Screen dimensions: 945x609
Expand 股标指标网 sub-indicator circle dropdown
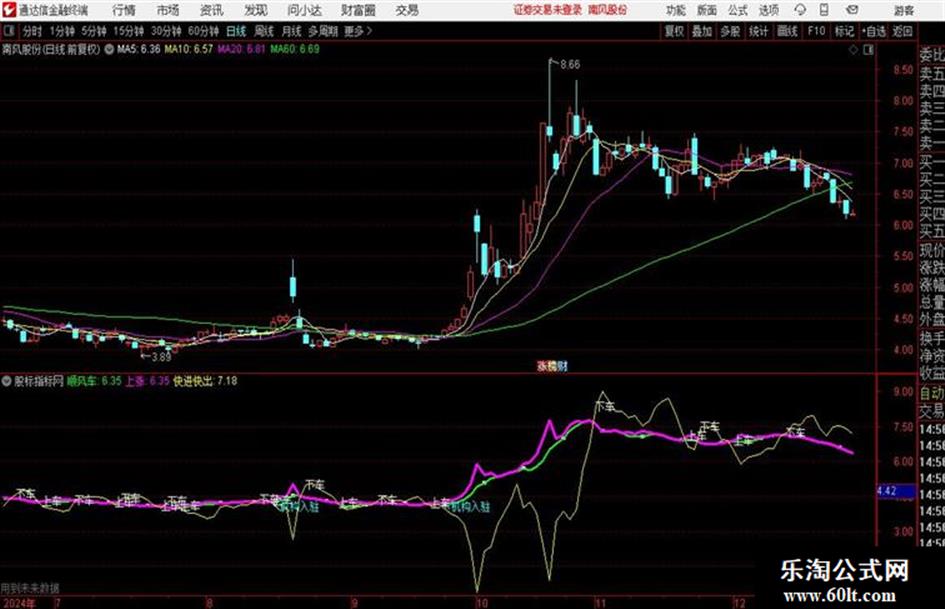point(7,381)
